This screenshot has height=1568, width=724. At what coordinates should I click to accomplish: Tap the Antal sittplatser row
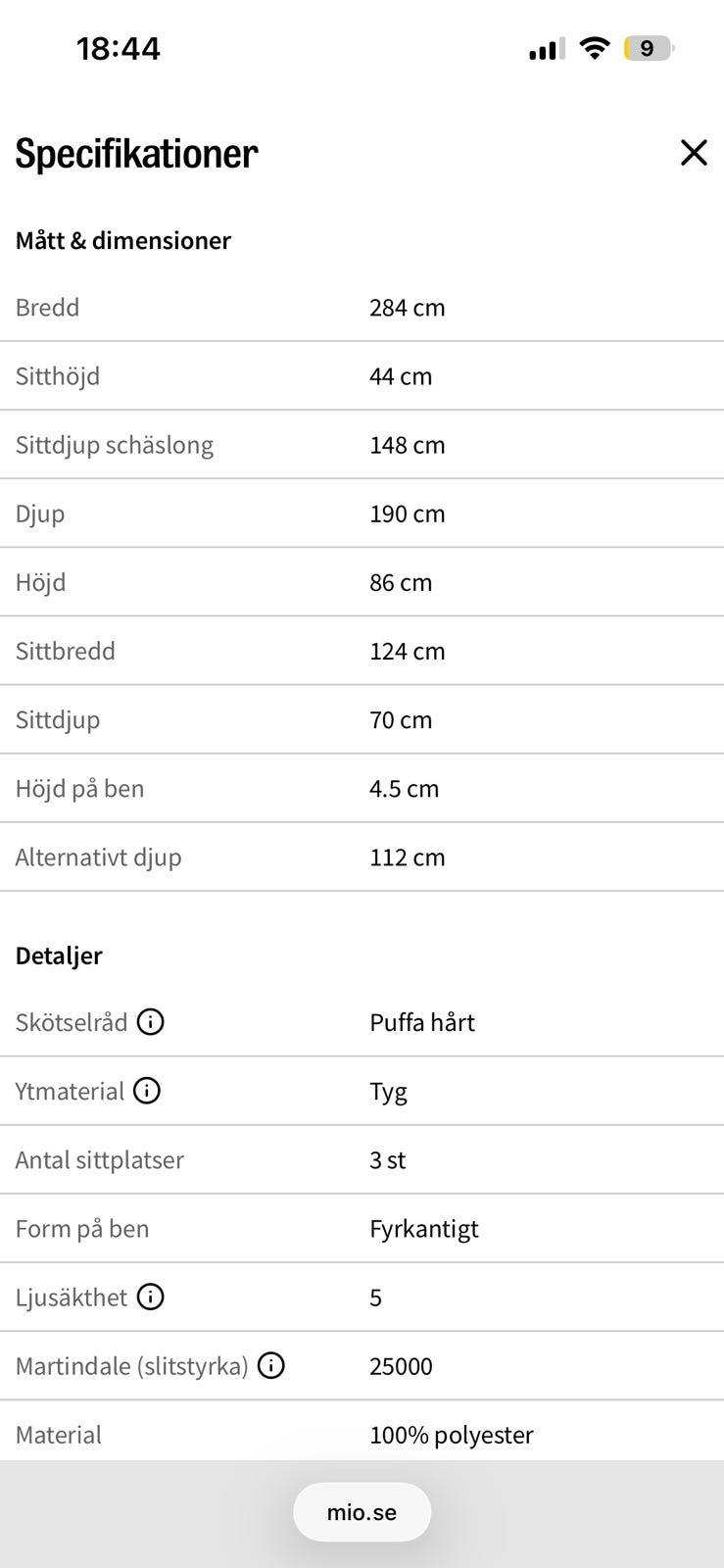click(362, 1160)
